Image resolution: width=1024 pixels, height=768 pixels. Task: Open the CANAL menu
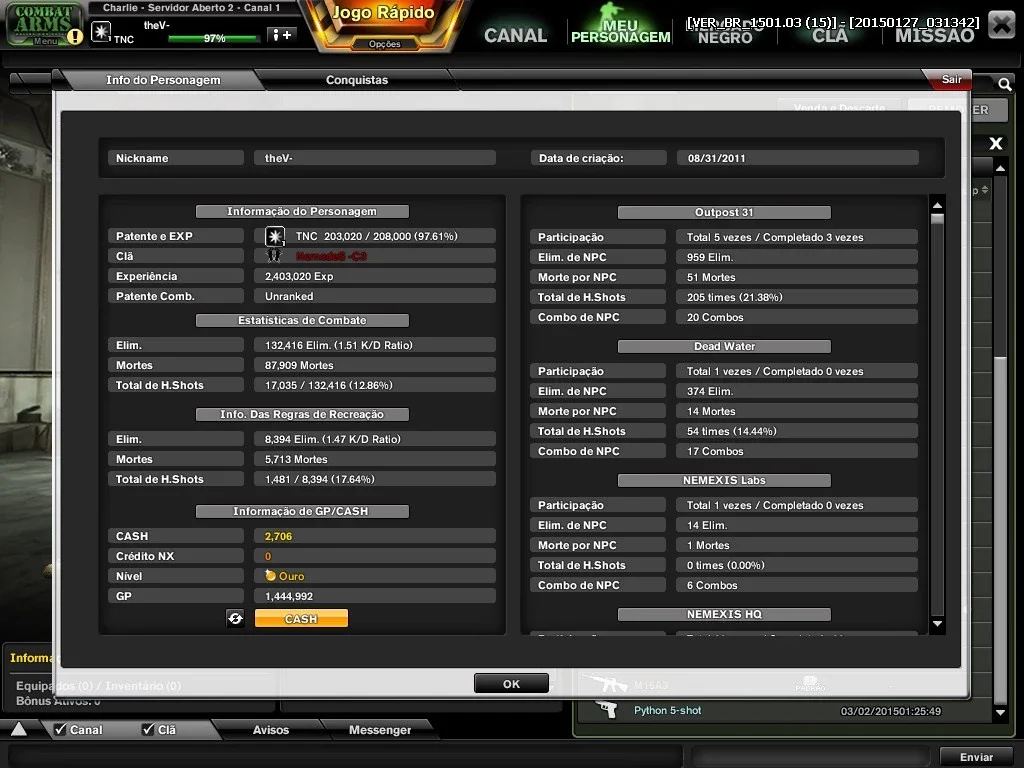(515, 35)
